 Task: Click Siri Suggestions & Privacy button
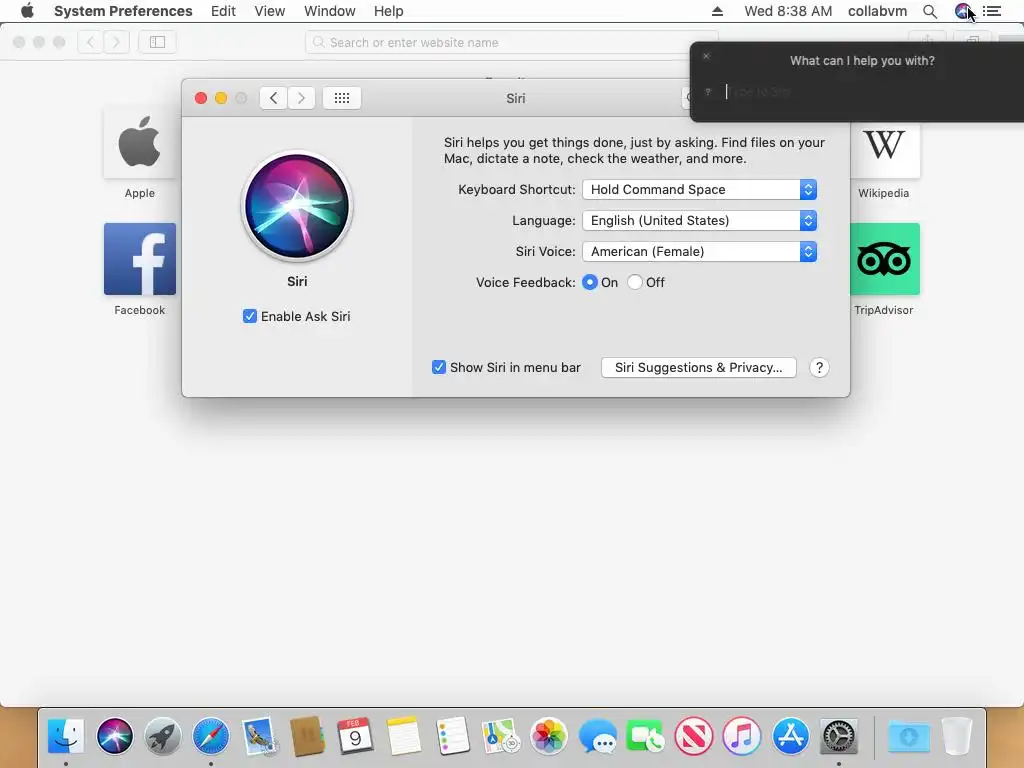(x=699, y=367)
